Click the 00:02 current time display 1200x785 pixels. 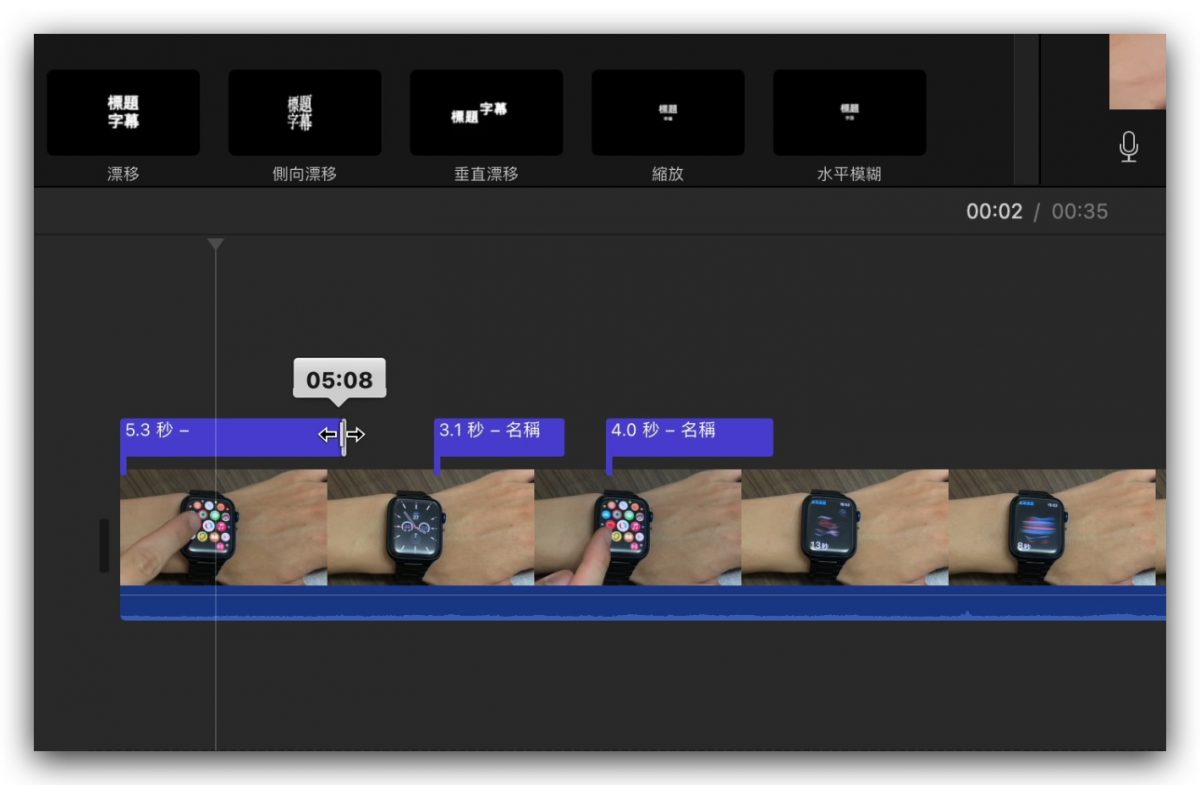click(994, 211)
